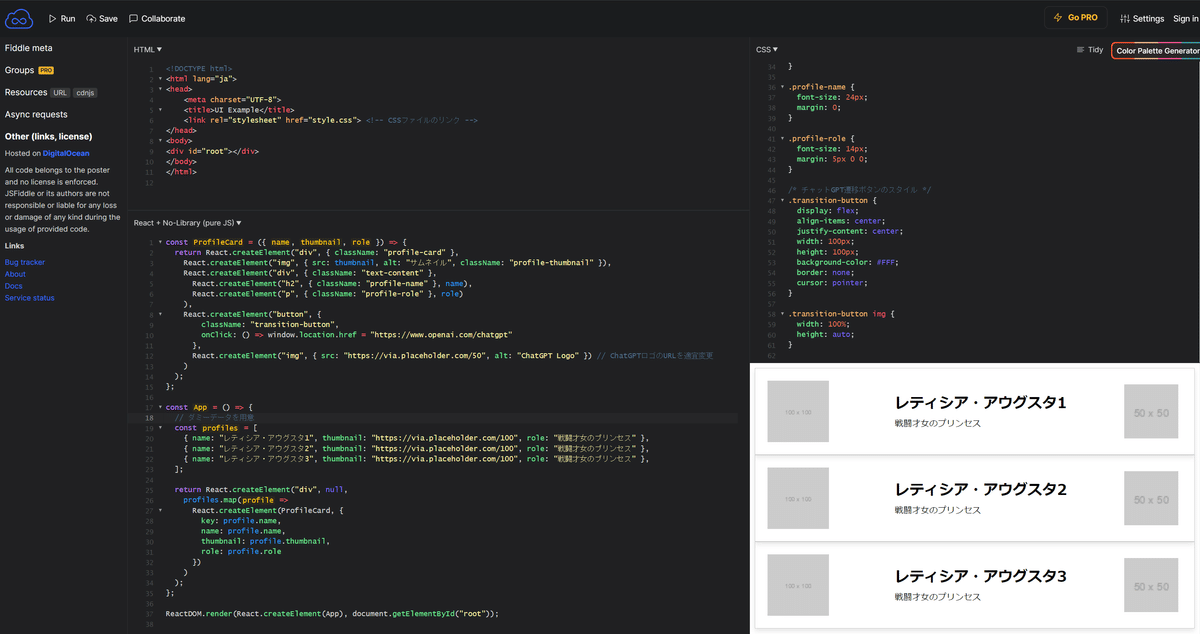Image resolution: width=1200 pixels, height=634 pixels.
Task: Toggle the URL resource option
Action: [58, 92]
